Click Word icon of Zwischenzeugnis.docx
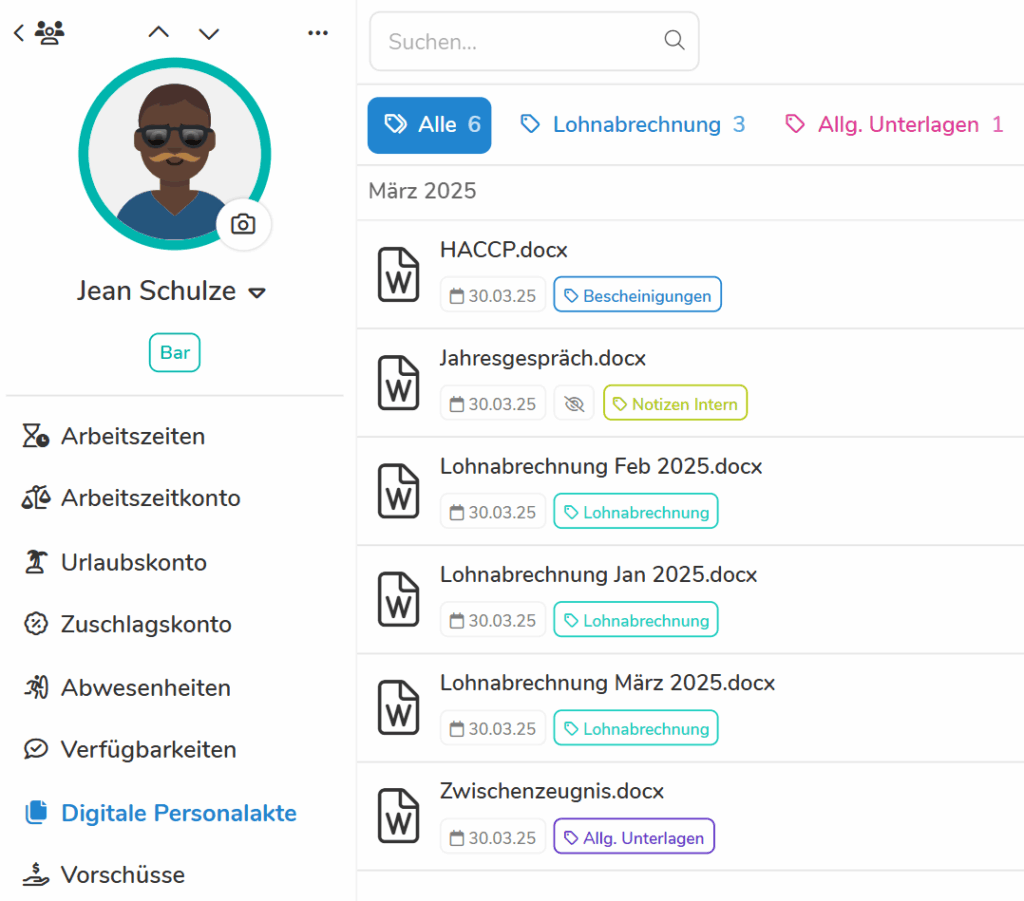 (398, 817)
